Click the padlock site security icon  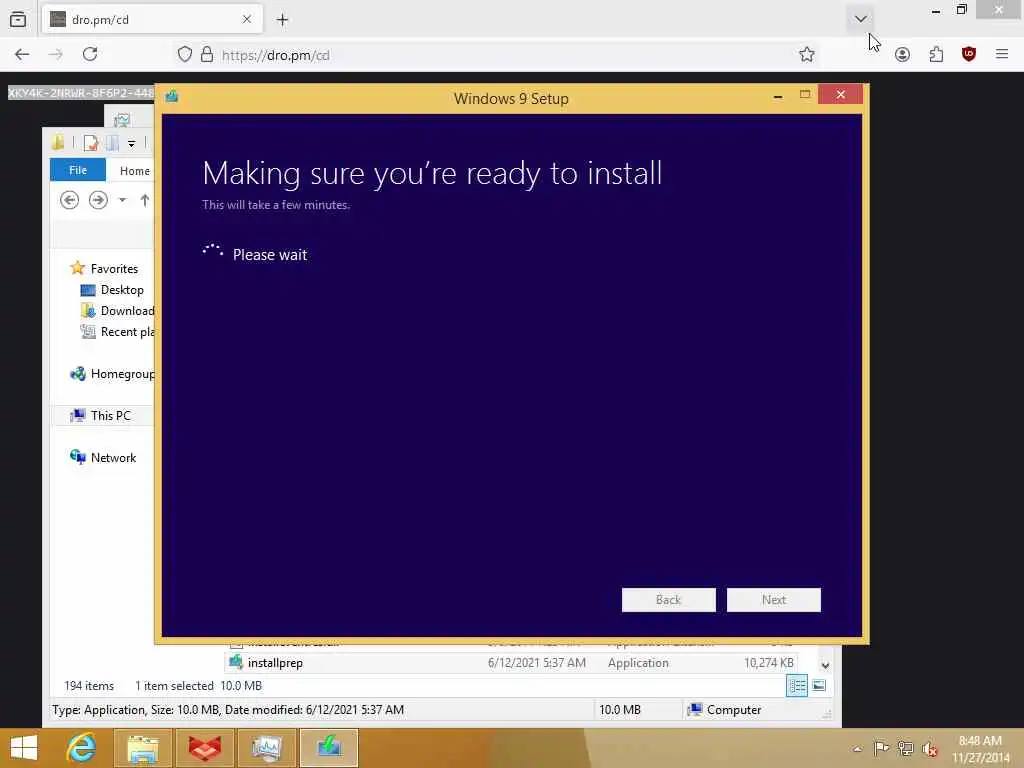pyautogui.click(x=207, y=54)
